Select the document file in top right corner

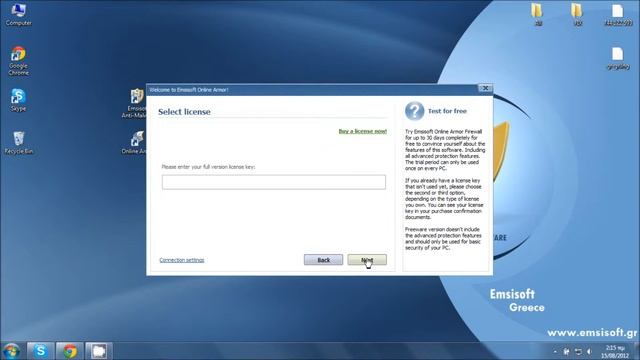[x=618, y=15]
